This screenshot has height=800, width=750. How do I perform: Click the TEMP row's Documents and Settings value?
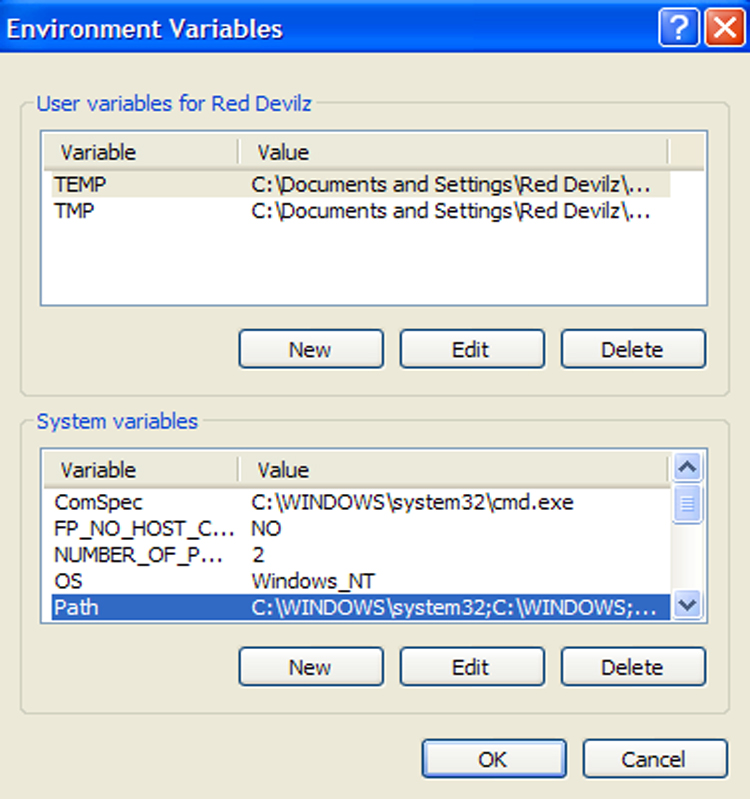[451, 184]
